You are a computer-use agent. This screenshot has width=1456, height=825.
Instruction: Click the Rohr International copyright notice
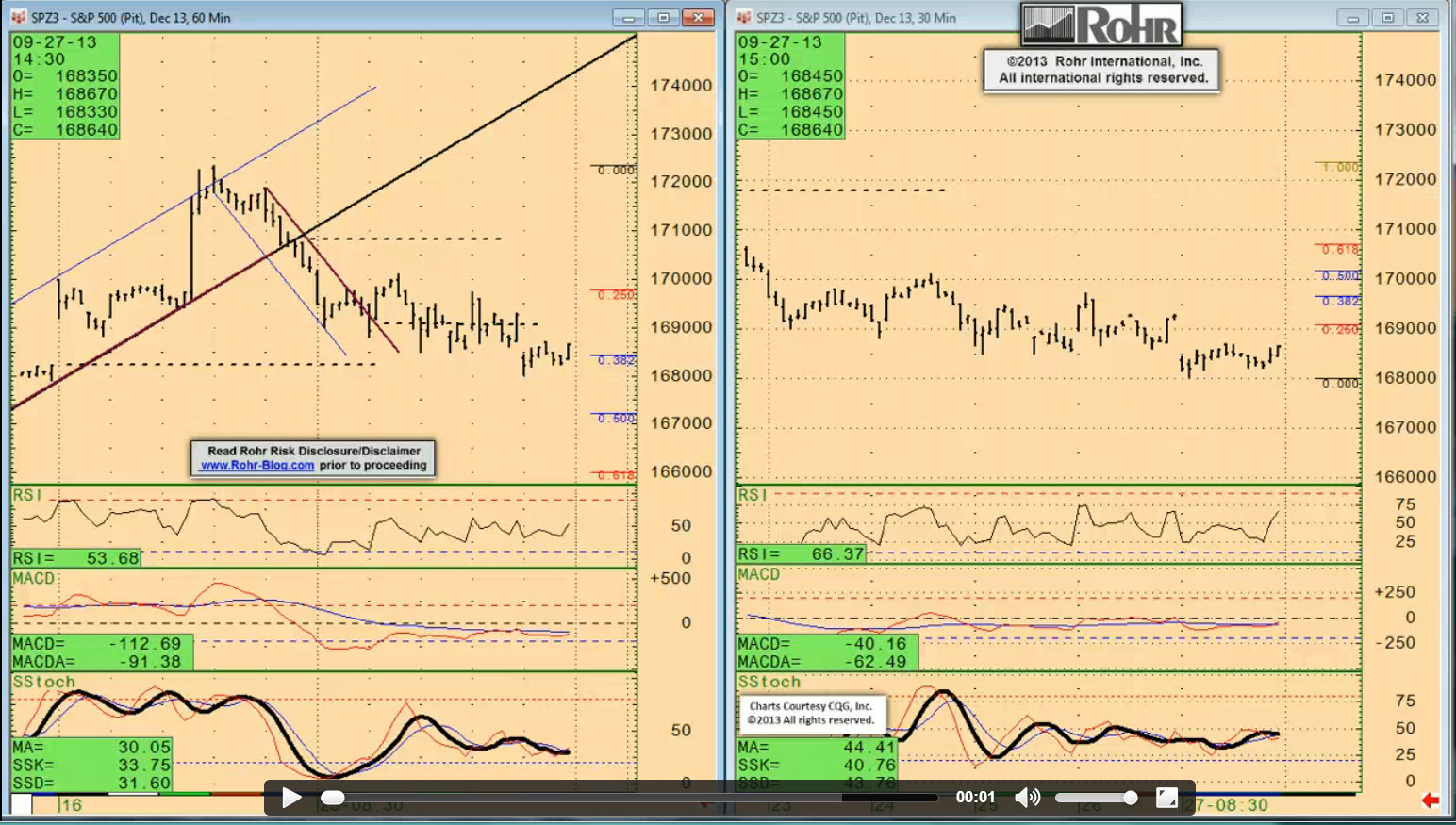click(x=1102, y=70)
